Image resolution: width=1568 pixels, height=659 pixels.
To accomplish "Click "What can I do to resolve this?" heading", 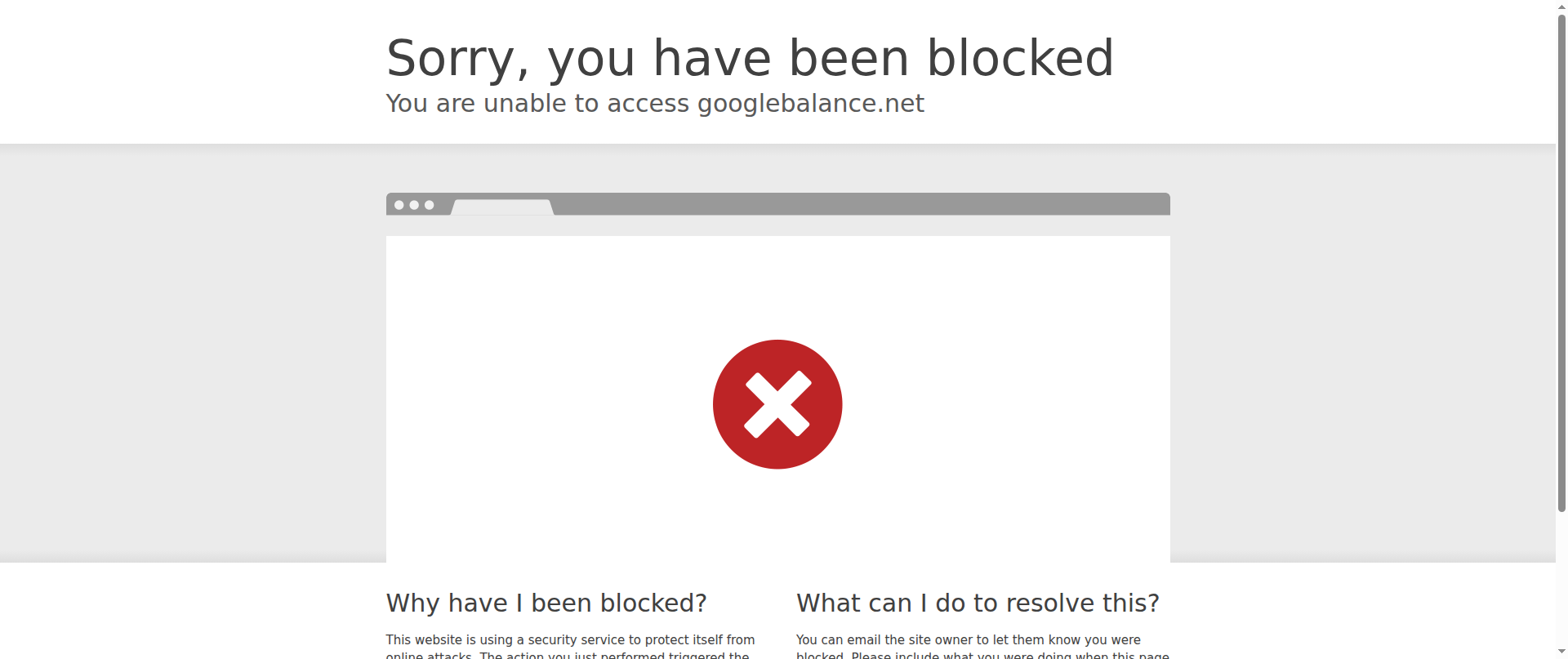I will click(x=978, y=603).
